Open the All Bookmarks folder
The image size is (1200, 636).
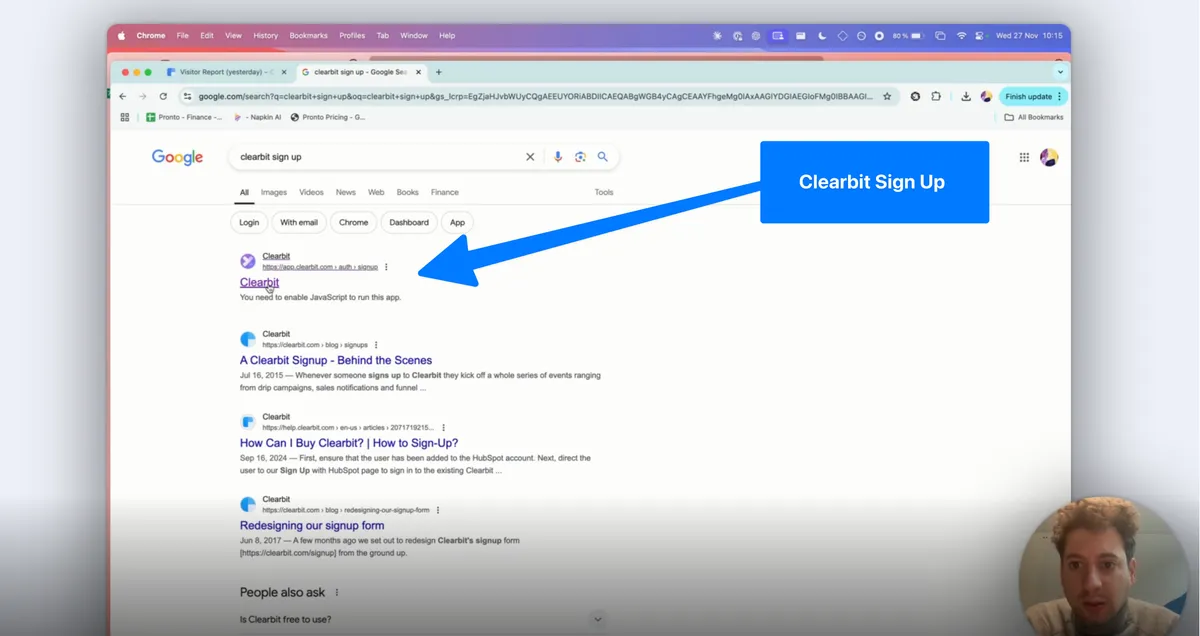tap(1034, 117)
